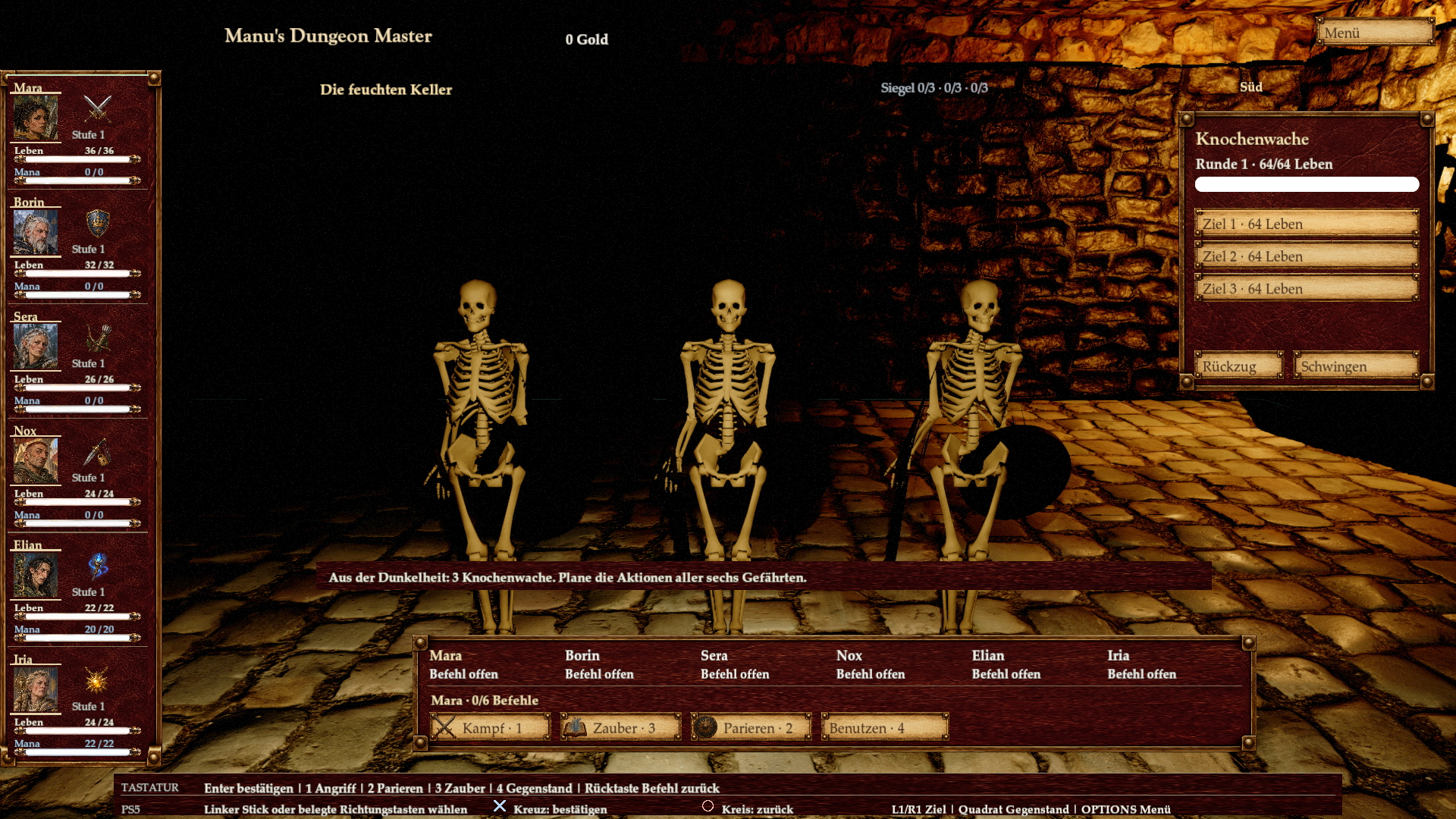Choose the Benutzen · 4 command
Image resolution: width=1456 pixels, height=819 pixels.
pos(885,727)
